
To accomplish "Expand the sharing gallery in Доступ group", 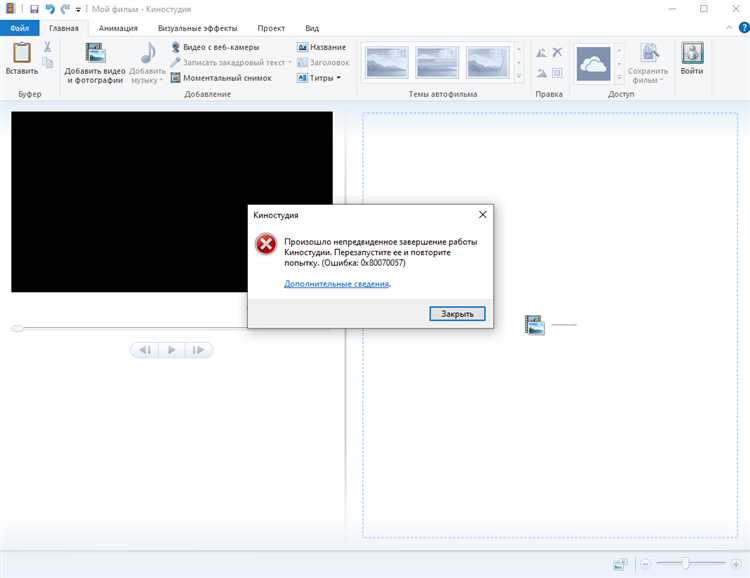I will click(x=619, y=77).
